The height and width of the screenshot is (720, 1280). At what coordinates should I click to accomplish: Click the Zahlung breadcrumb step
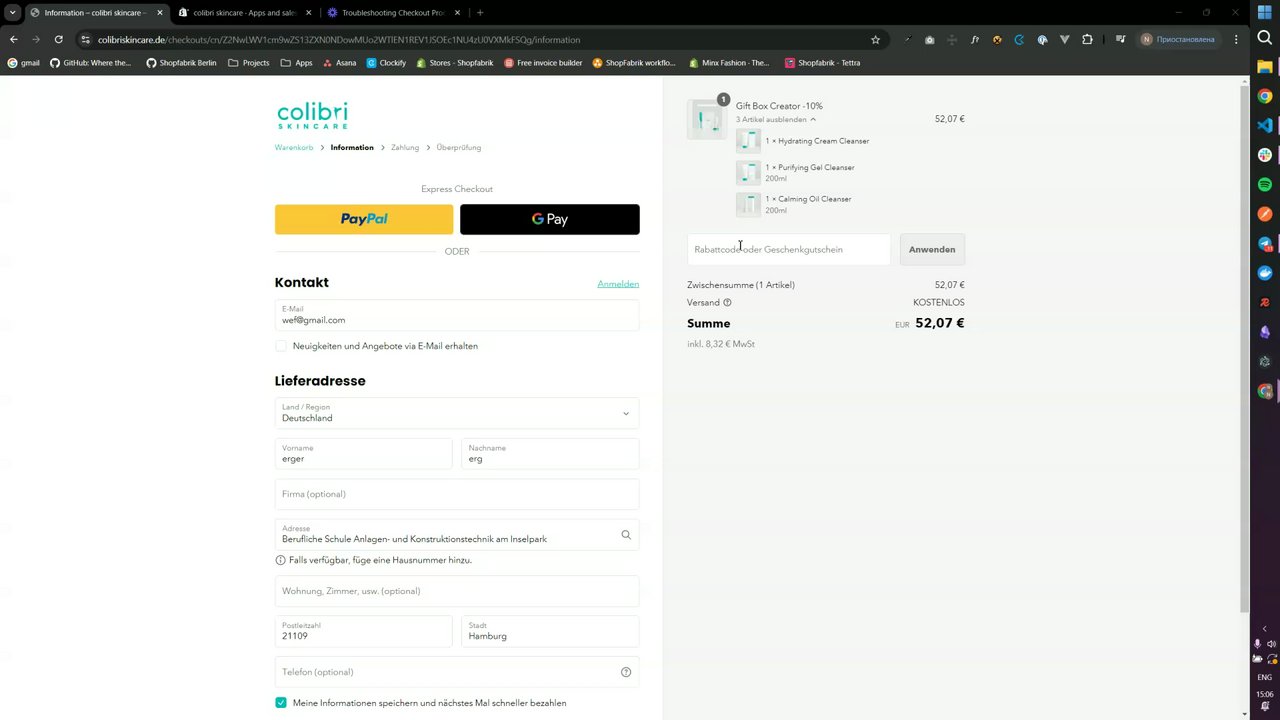tap(405, 147)
